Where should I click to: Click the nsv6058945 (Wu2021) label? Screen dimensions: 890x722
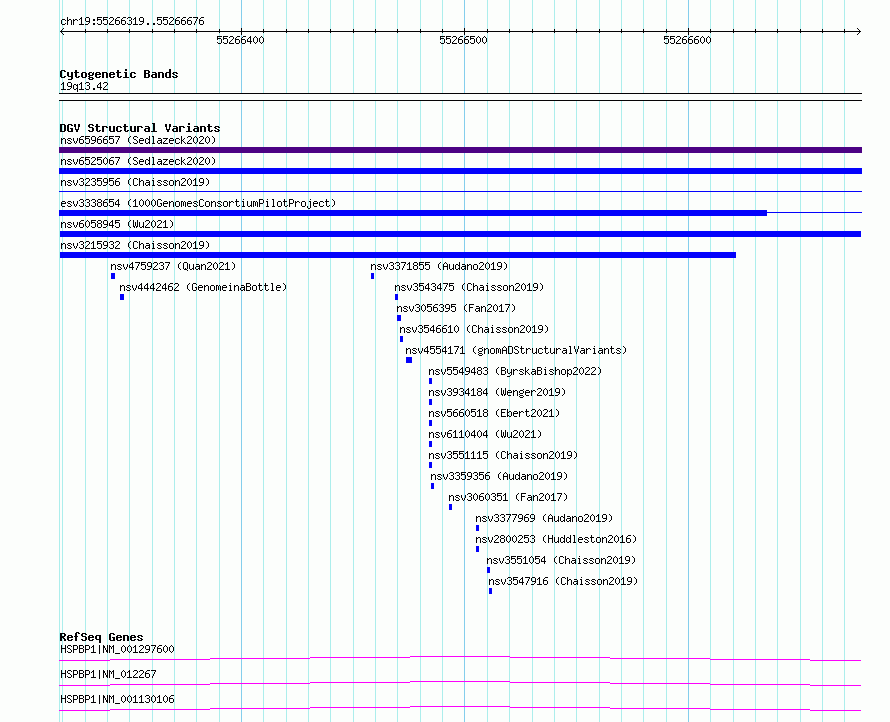pyautogui.click(x=117, y=224)
